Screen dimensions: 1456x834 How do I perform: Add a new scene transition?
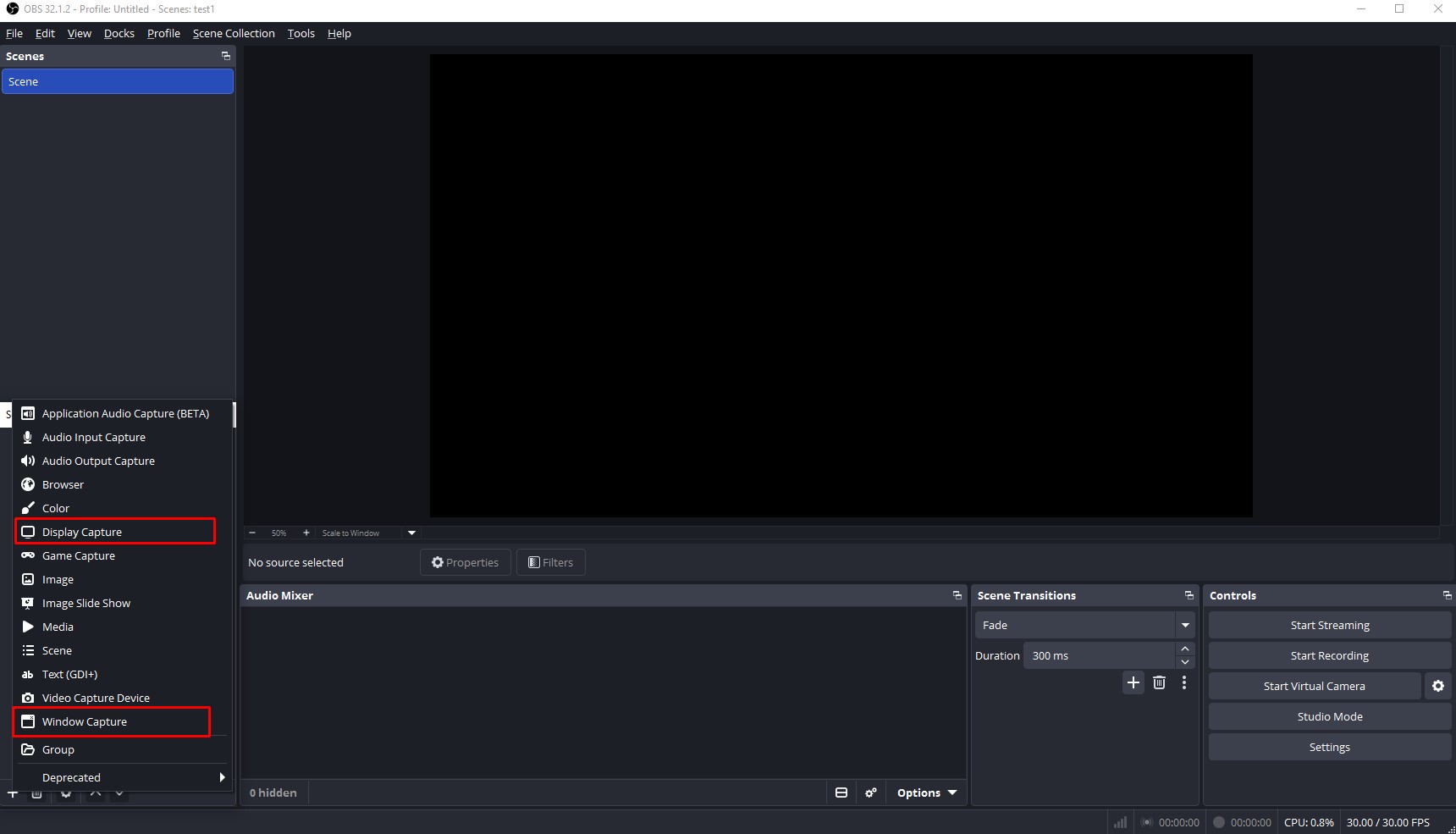tap(1133, 682)
